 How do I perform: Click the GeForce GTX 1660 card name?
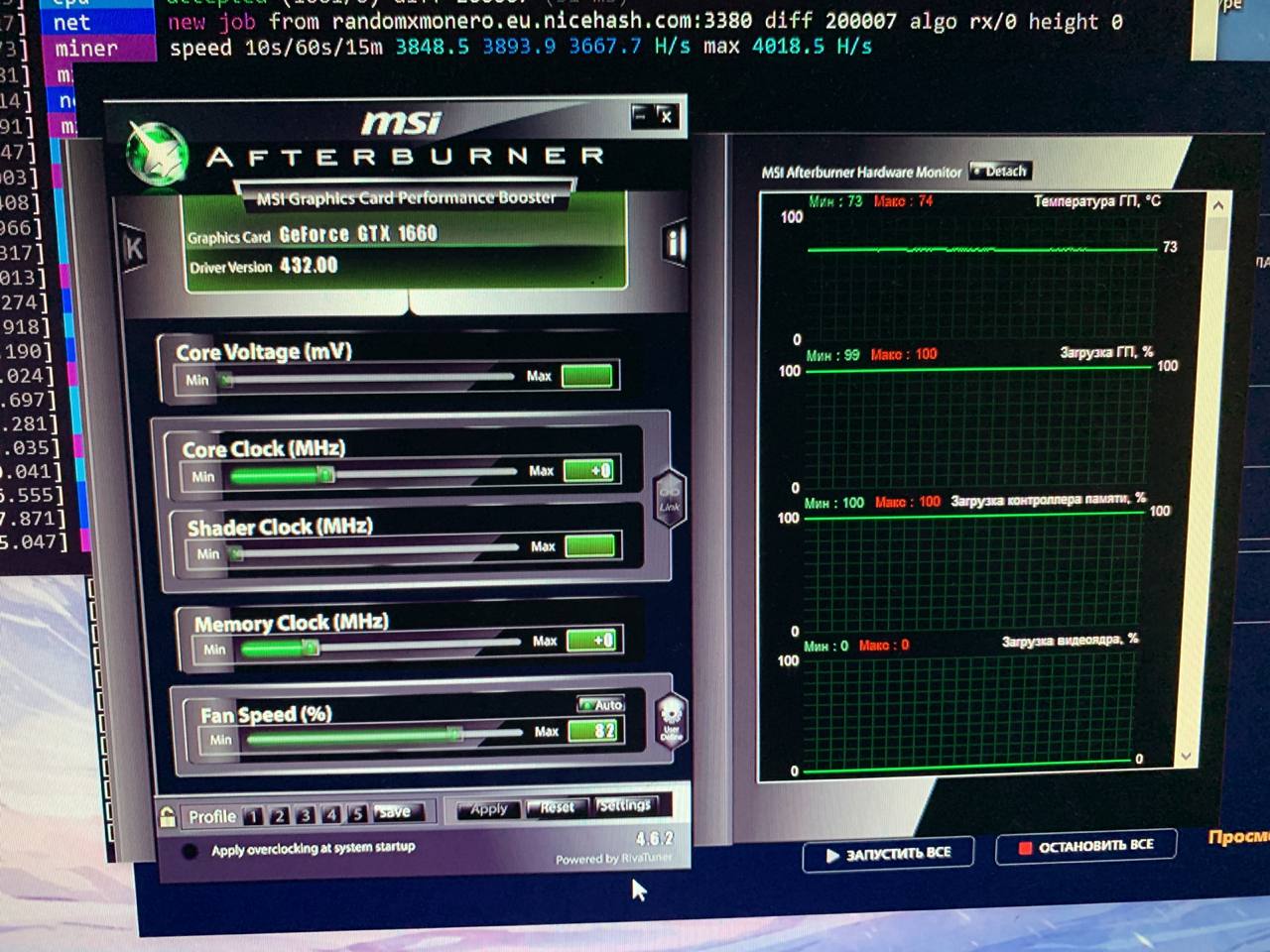coord(358,234)
